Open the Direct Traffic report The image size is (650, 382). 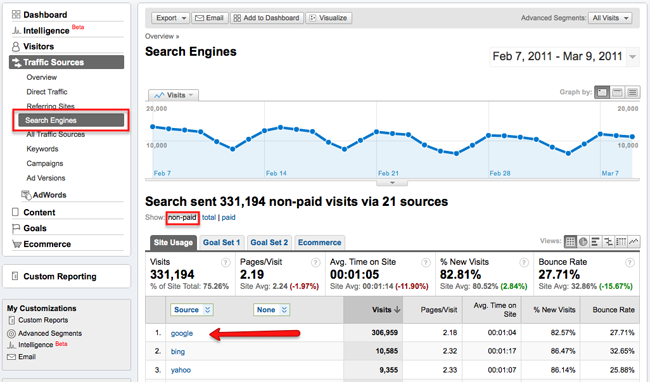pos(47,92)
